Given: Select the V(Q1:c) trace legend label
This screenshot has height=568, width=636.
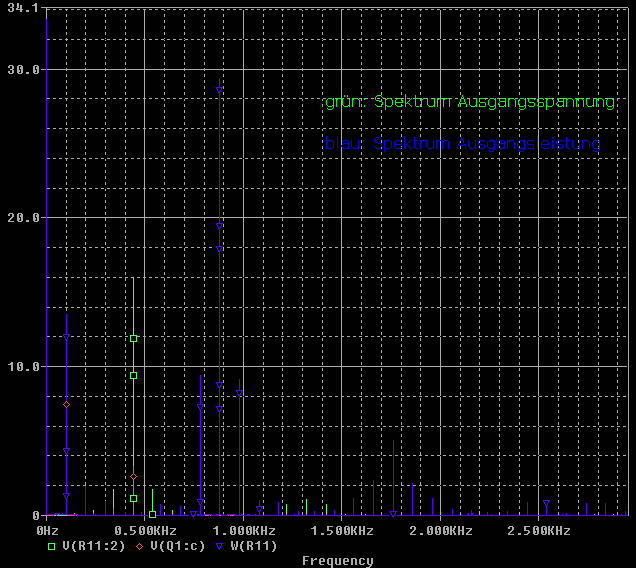Looking at the screenshot, I should point(178,546).
